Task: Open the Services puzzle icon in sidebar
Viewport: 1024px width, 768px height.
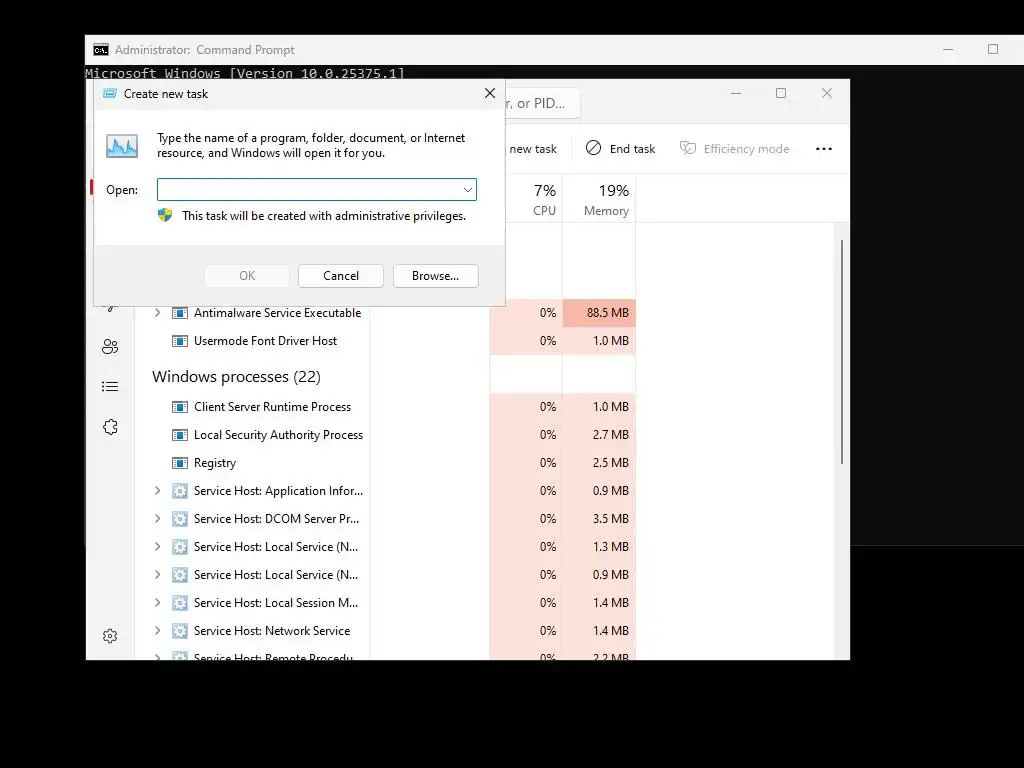Action: (110, 427)
